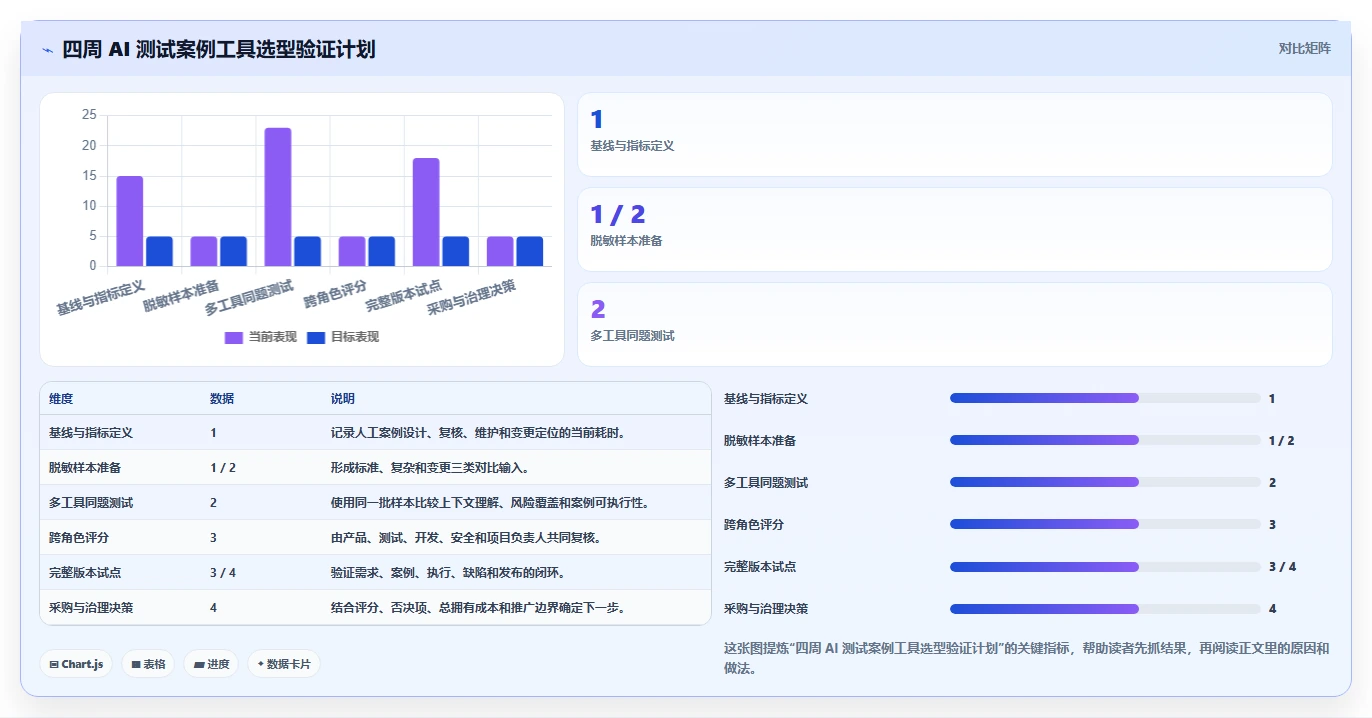Viewport: 1372px width, 718px height.
Task: Click the 脱敏样本准备 progress bar
Action: pos(1105,440)
